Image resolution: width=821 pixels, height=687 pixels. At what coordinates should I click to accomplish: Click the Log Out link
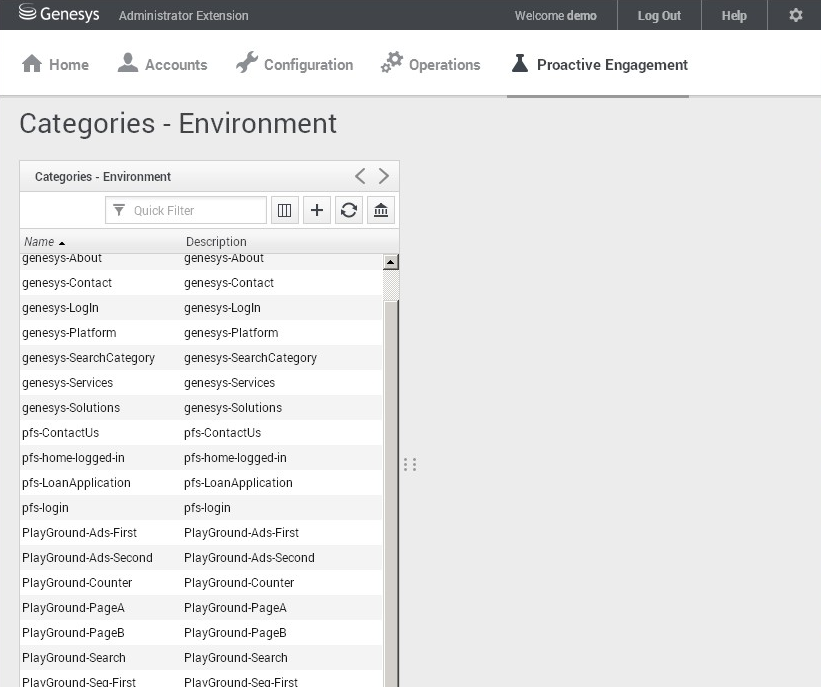click(659, 16)
